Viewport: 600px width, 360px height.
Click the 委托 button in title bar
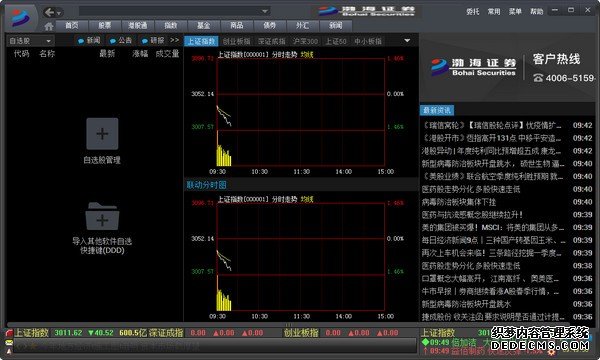click(x=473, y=11)
